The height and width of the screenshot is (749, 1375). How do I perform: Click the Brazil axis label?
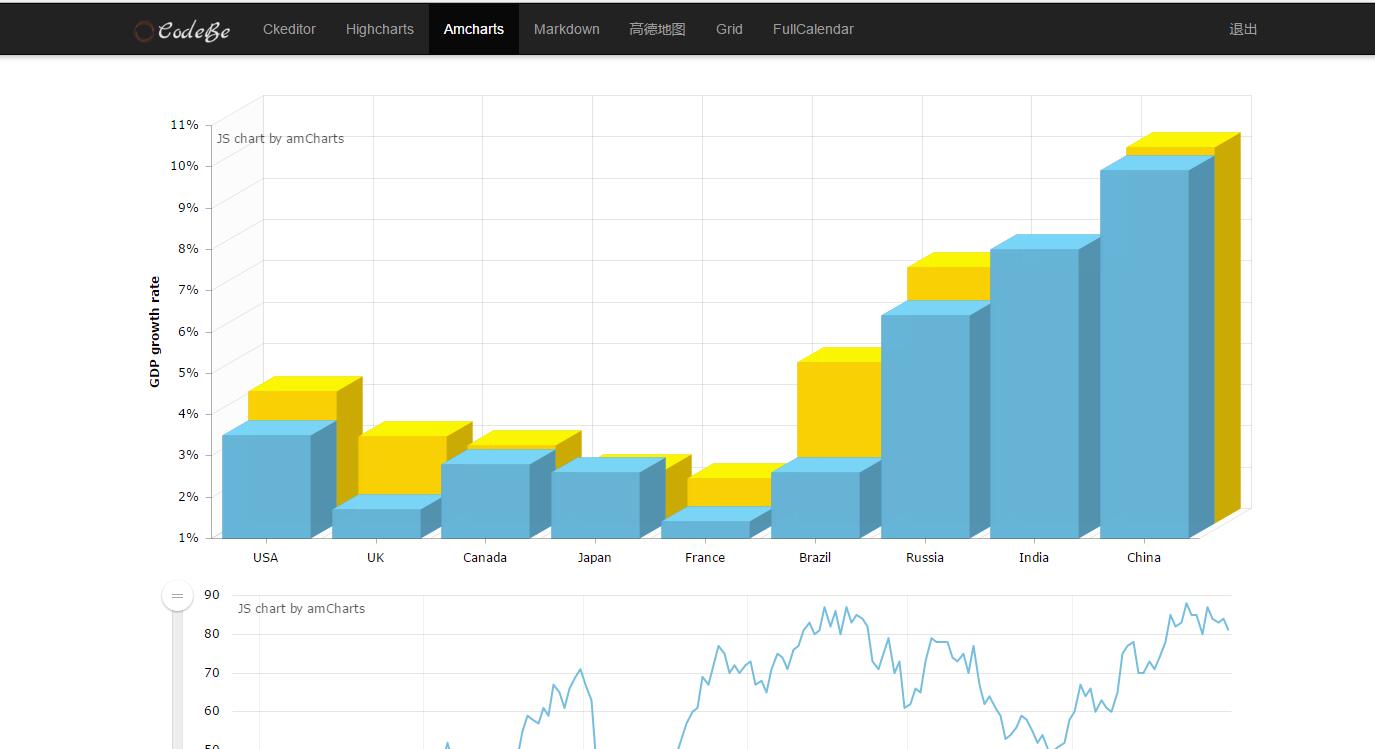pyautogui.click(x=815, y=558)
